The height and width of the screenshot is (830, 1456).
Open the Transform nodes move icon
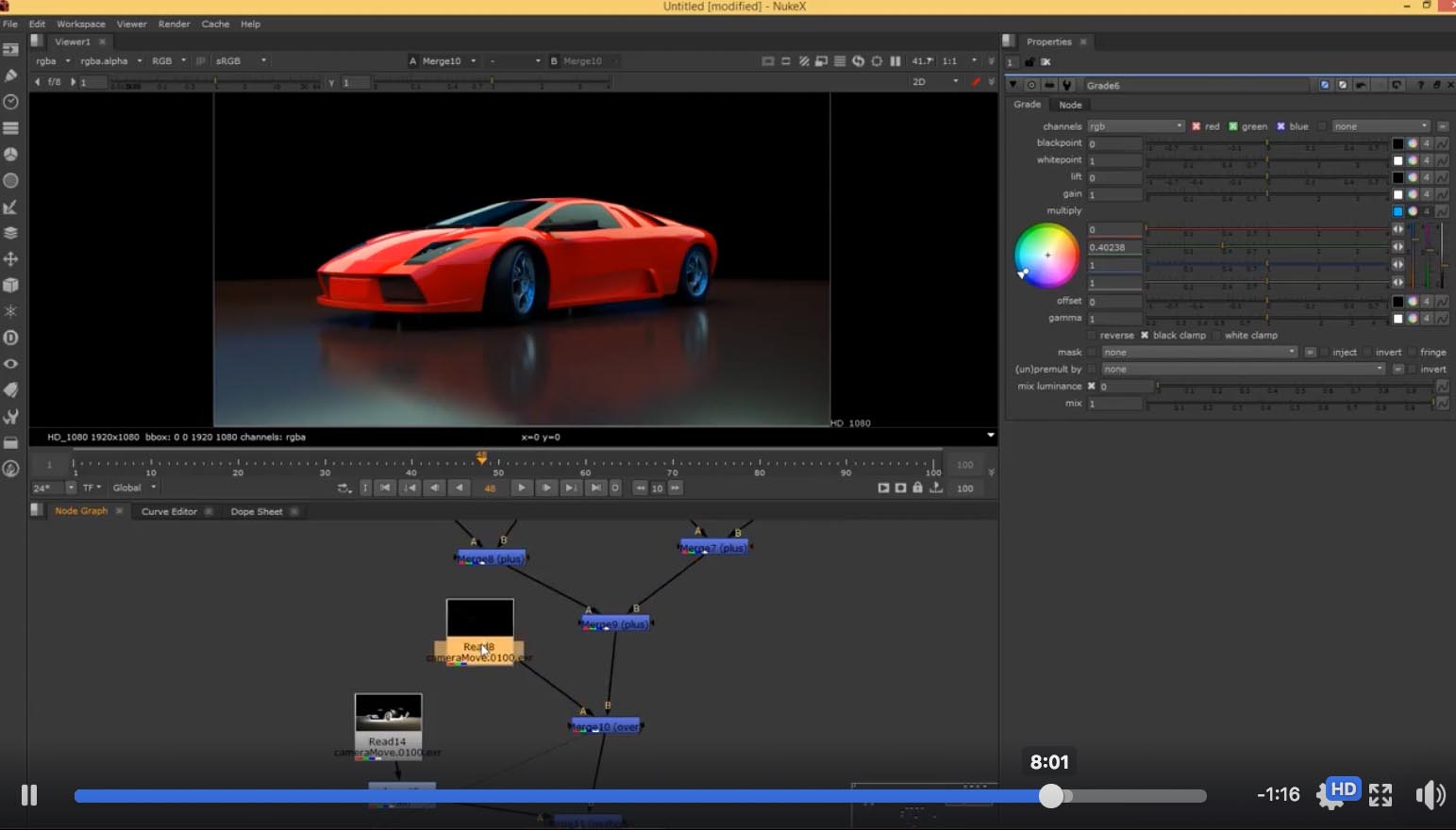pyautogui.click(x=11, y=259)
